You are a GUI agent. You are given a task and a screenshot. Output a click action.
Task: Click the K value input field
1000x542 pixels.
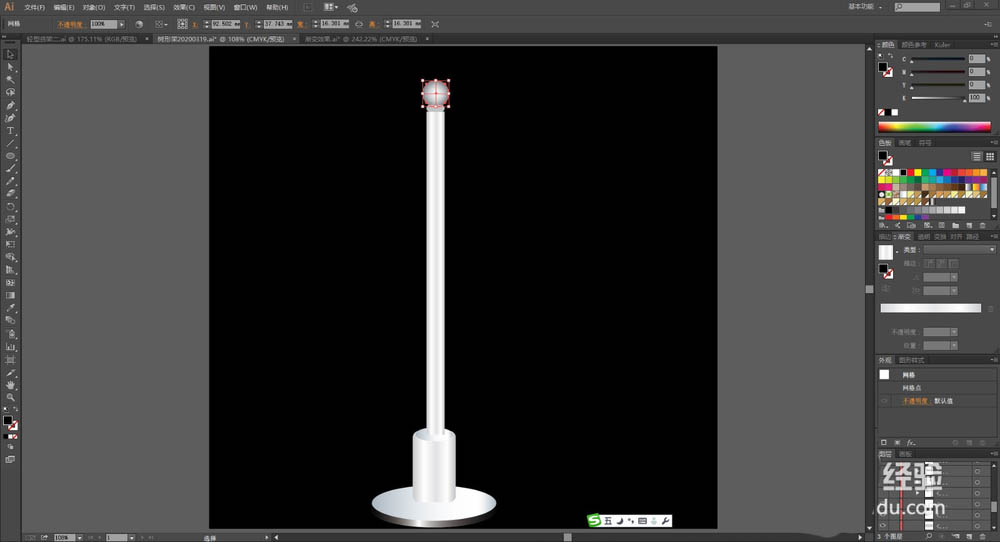(x=976, y=98)
